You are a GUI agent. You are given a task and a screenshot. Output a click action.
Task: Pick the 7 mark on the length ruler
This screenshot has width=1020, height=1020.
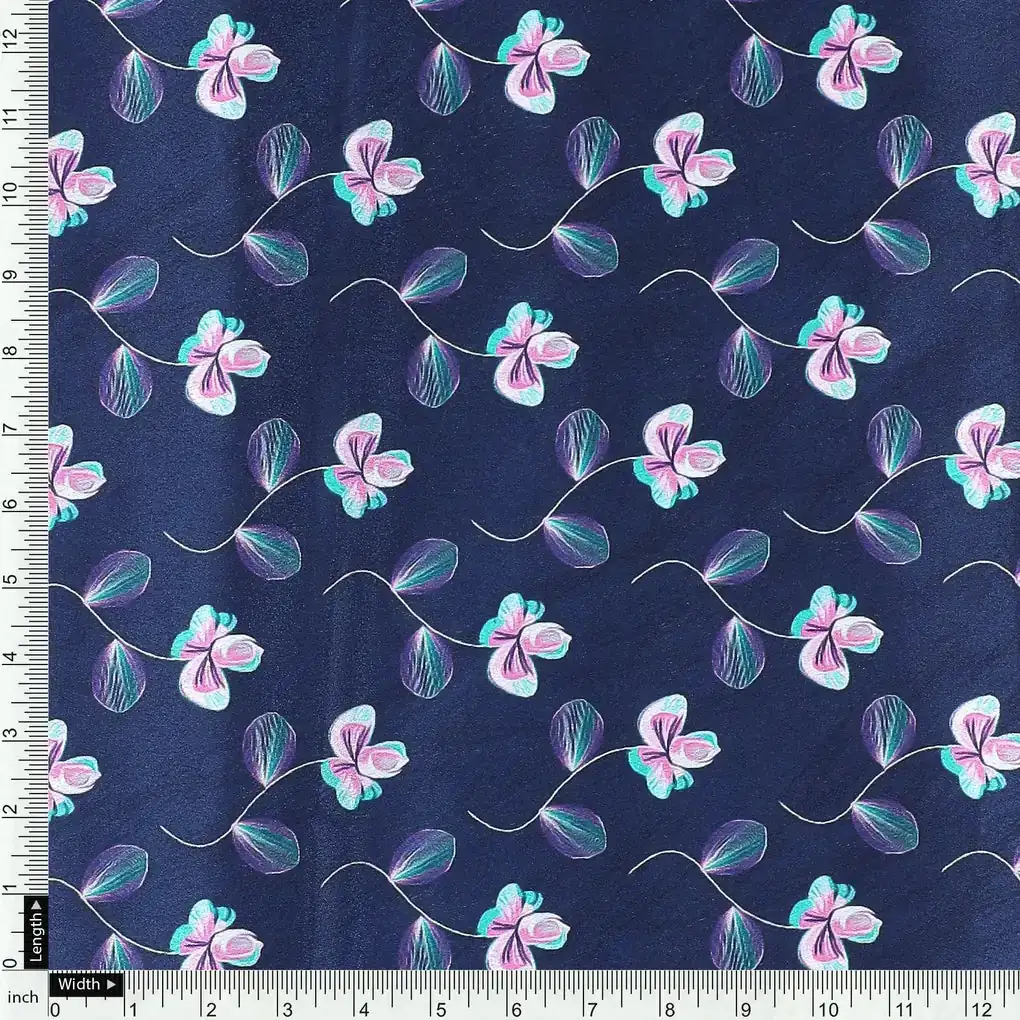[9, 429]
